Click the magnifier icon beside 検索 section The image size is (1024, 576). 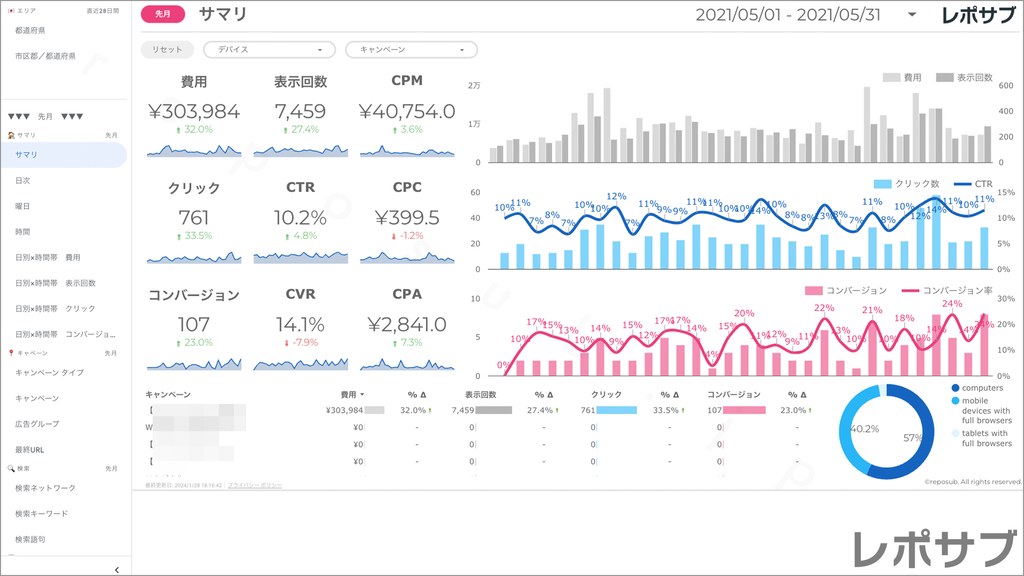[10, 468]
